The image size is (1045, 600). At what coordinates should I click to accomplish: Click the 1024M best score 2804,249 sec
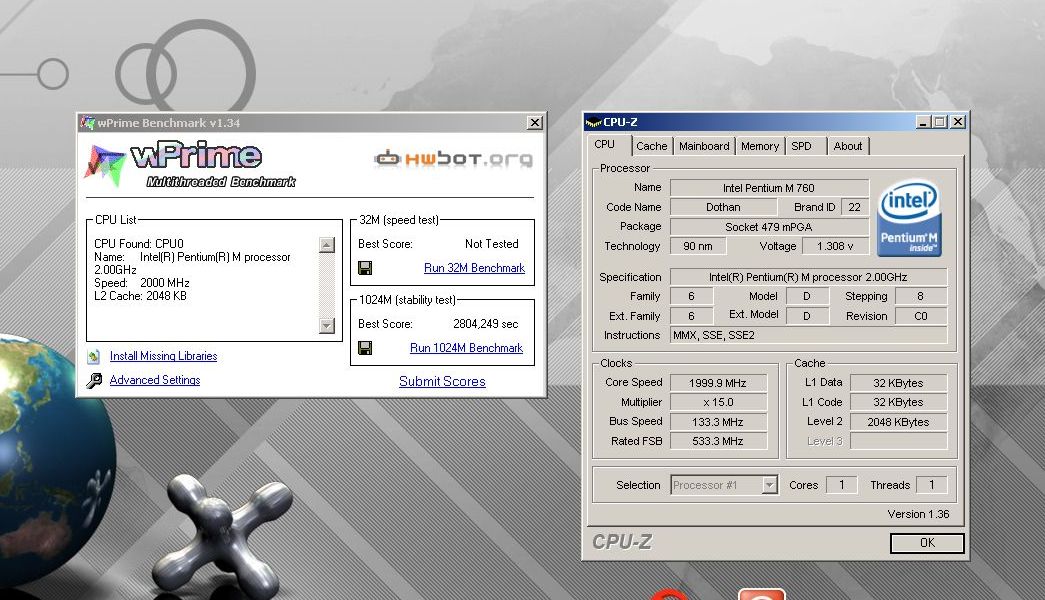coord(485,324)
